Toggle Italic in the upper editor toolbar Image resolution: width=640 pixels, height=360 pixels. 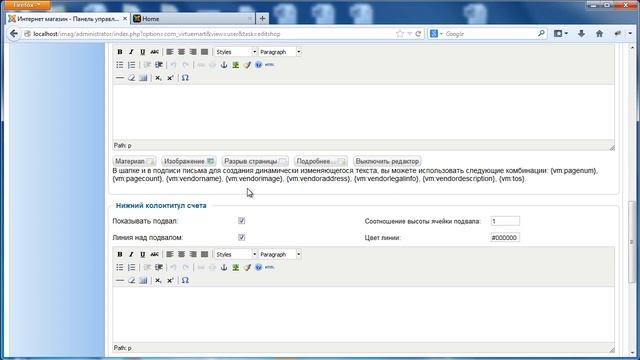pyautogui.click(x=131, y=52)
